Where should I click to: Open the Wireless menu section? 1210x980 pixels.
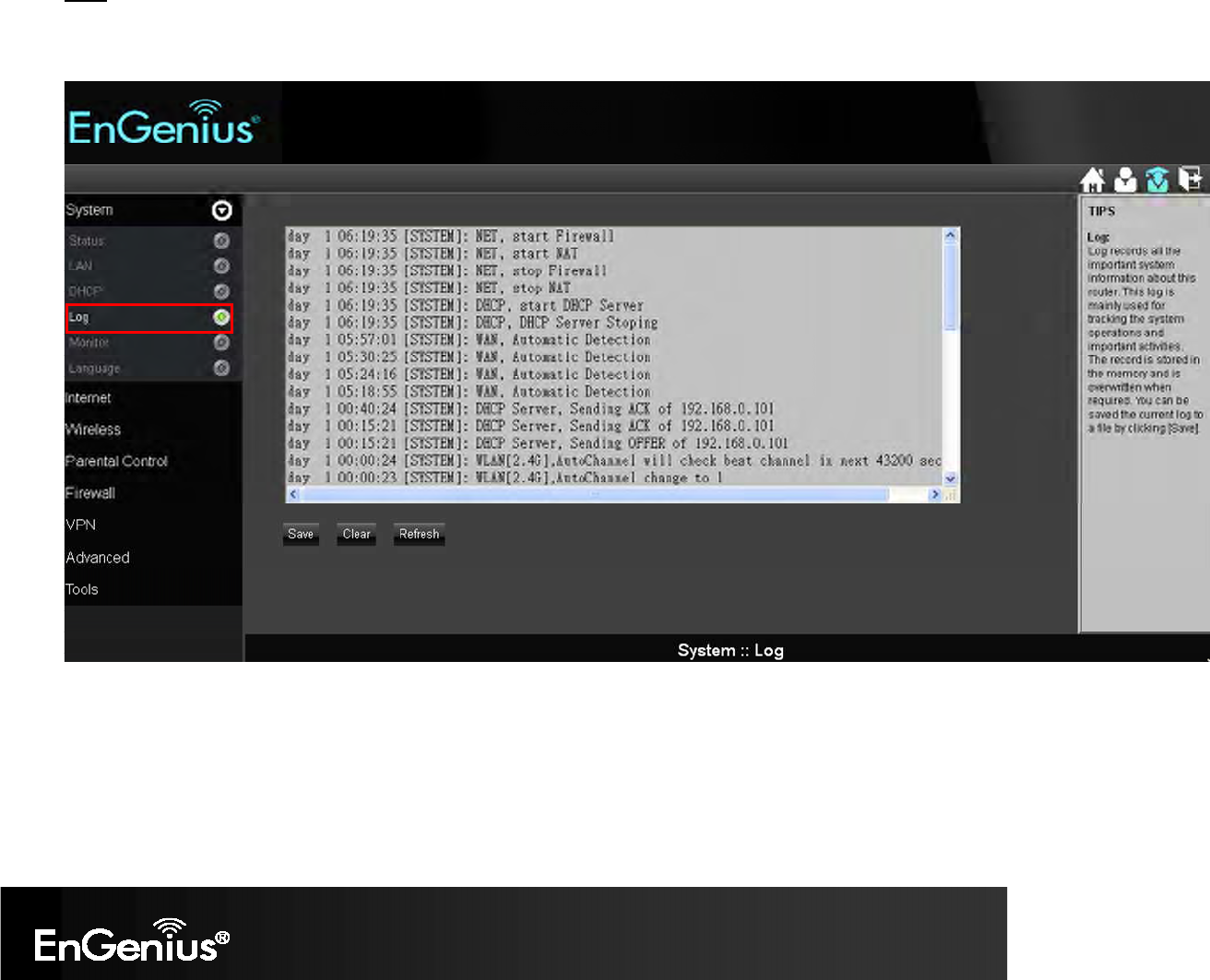pyautogui.click(x=93, y=430)
